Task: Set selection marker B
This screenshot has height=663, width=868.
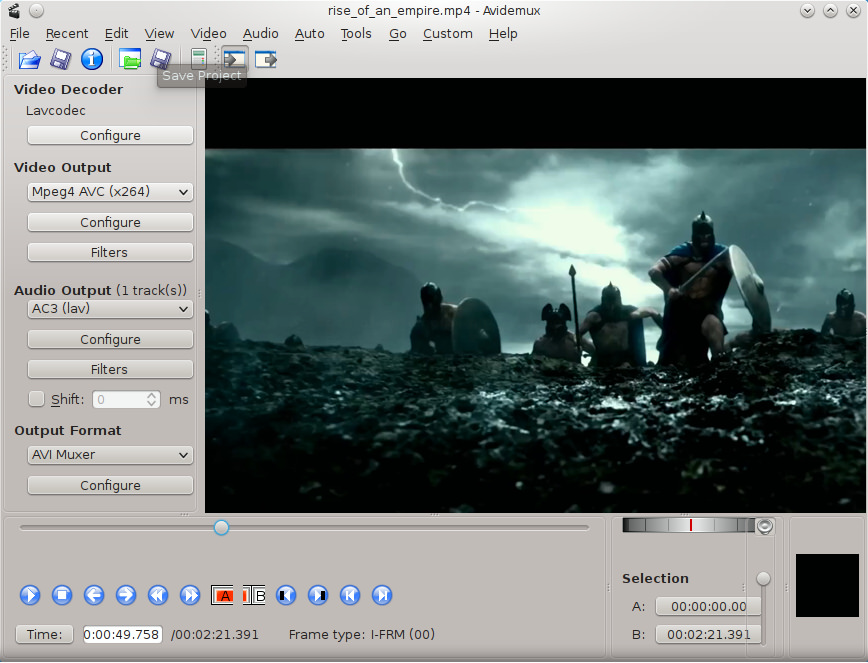Action: [254, 595]
